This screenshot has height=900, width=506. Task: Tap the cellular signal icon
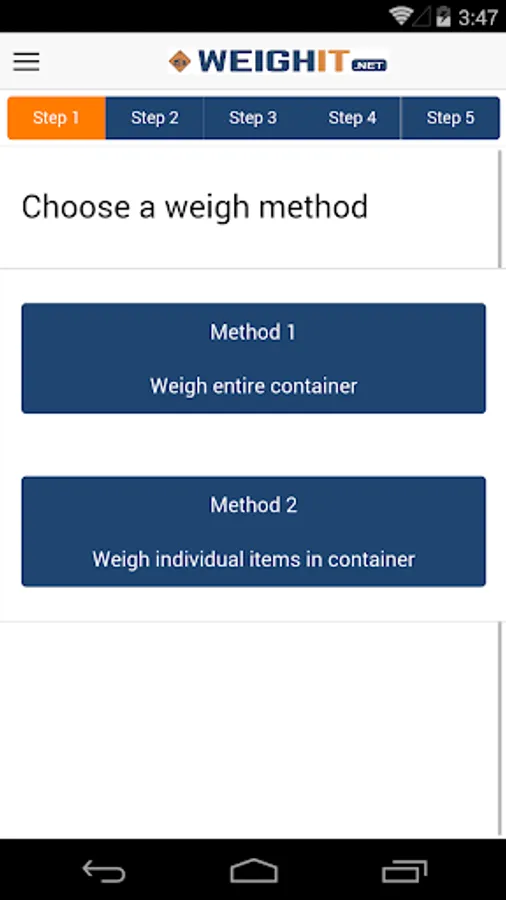(423, 17)
